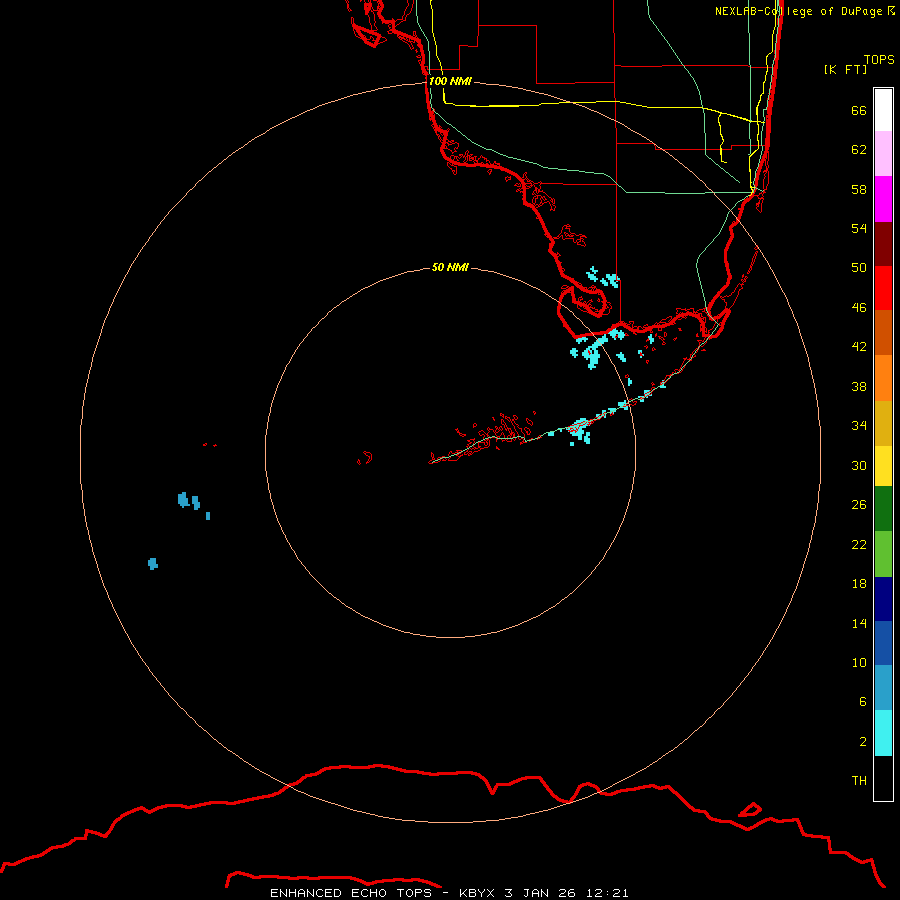The image size is (900, 900).
Task: Click the 22 legend value
Action: 859,544
